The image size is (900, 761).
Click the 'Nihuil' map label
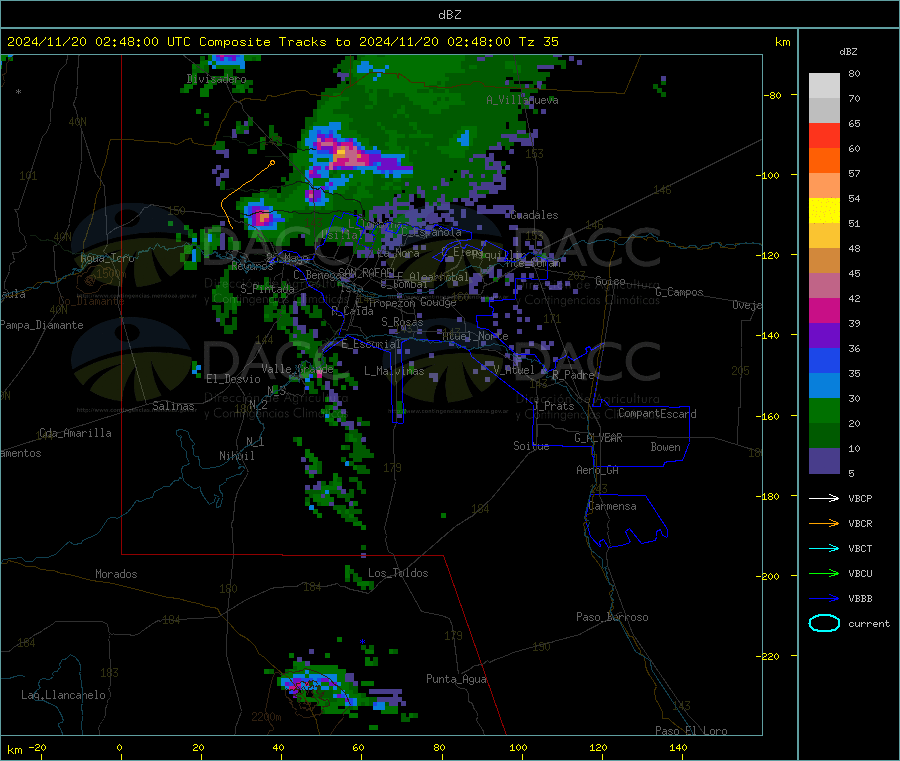236,456
